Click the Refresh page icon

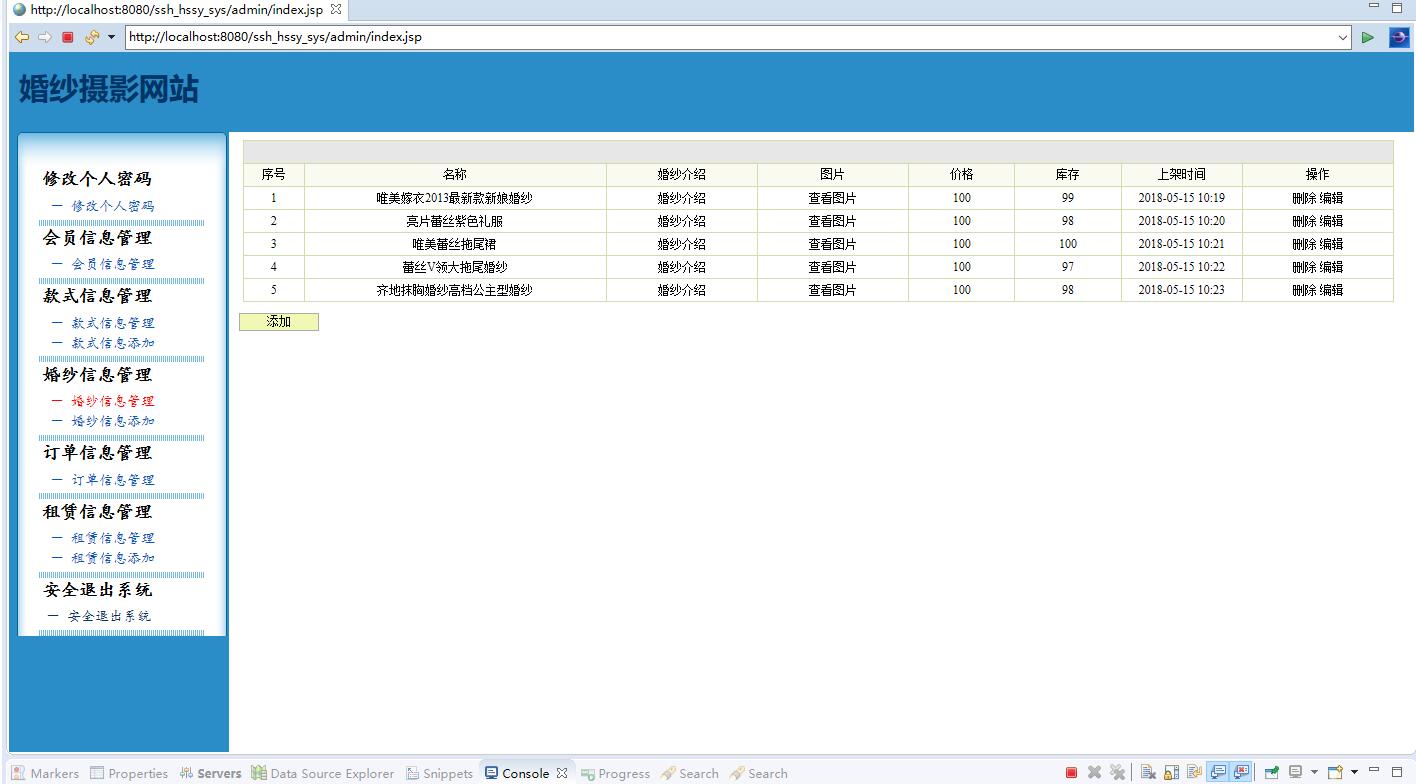click(92, 37)
